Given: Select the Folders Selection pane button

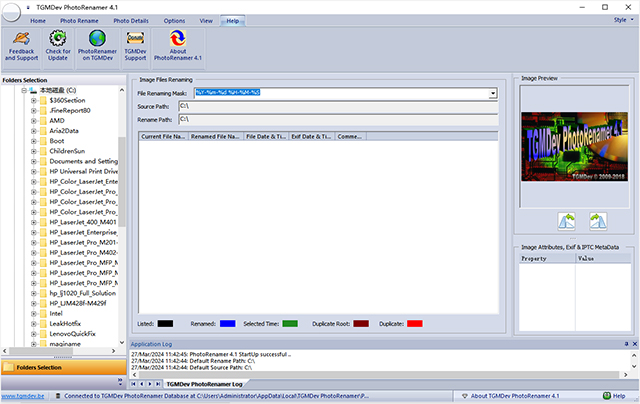Looking at the screenshot, I should pos(64,367).
